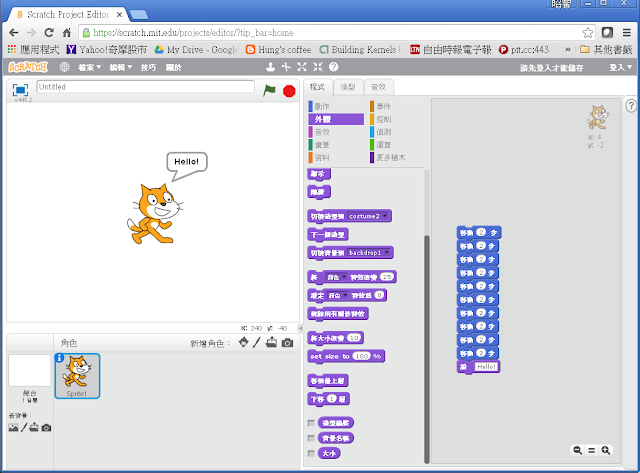The width and height of the screenshot is (640, 473).
Task: Take new backdrop from camera
Action: tap(47, 428)
